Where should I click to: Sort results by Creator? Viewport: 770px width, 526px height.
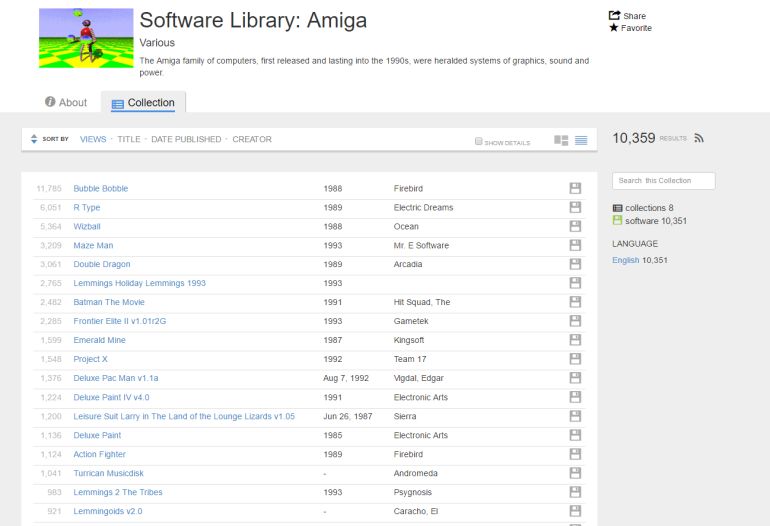point(252,139)
